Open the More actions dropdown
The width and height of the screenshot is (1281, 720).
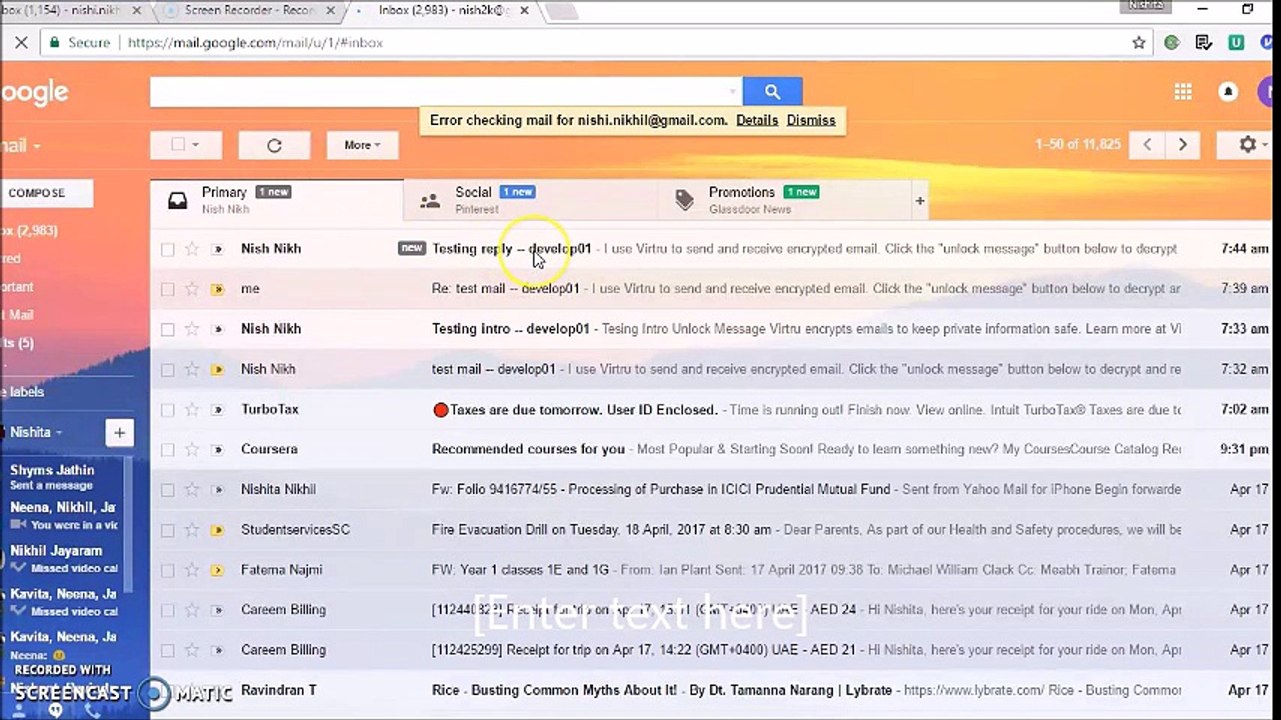362,145
